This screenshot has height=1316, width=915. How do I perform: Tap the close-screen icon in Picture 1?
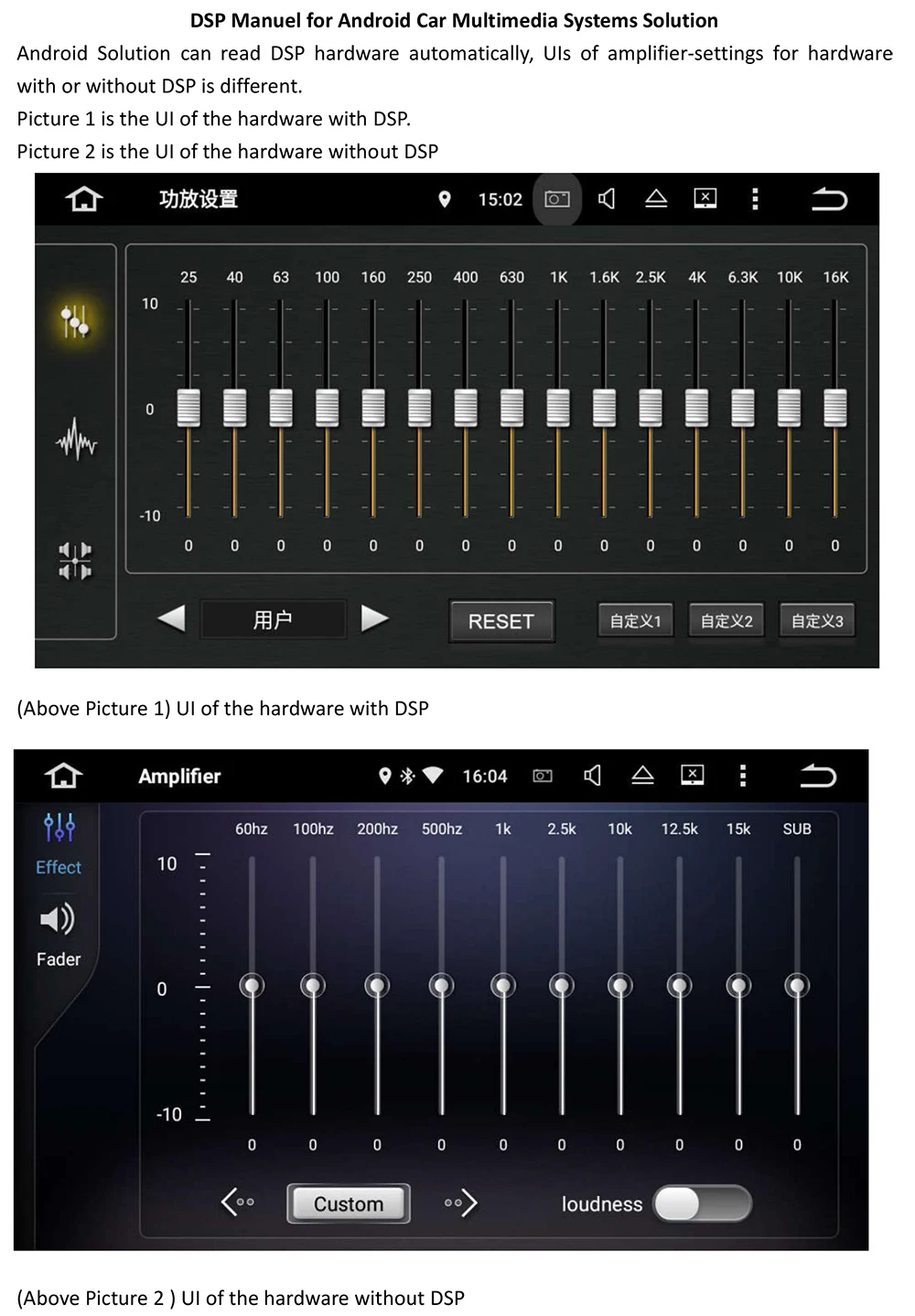(705, 198)
